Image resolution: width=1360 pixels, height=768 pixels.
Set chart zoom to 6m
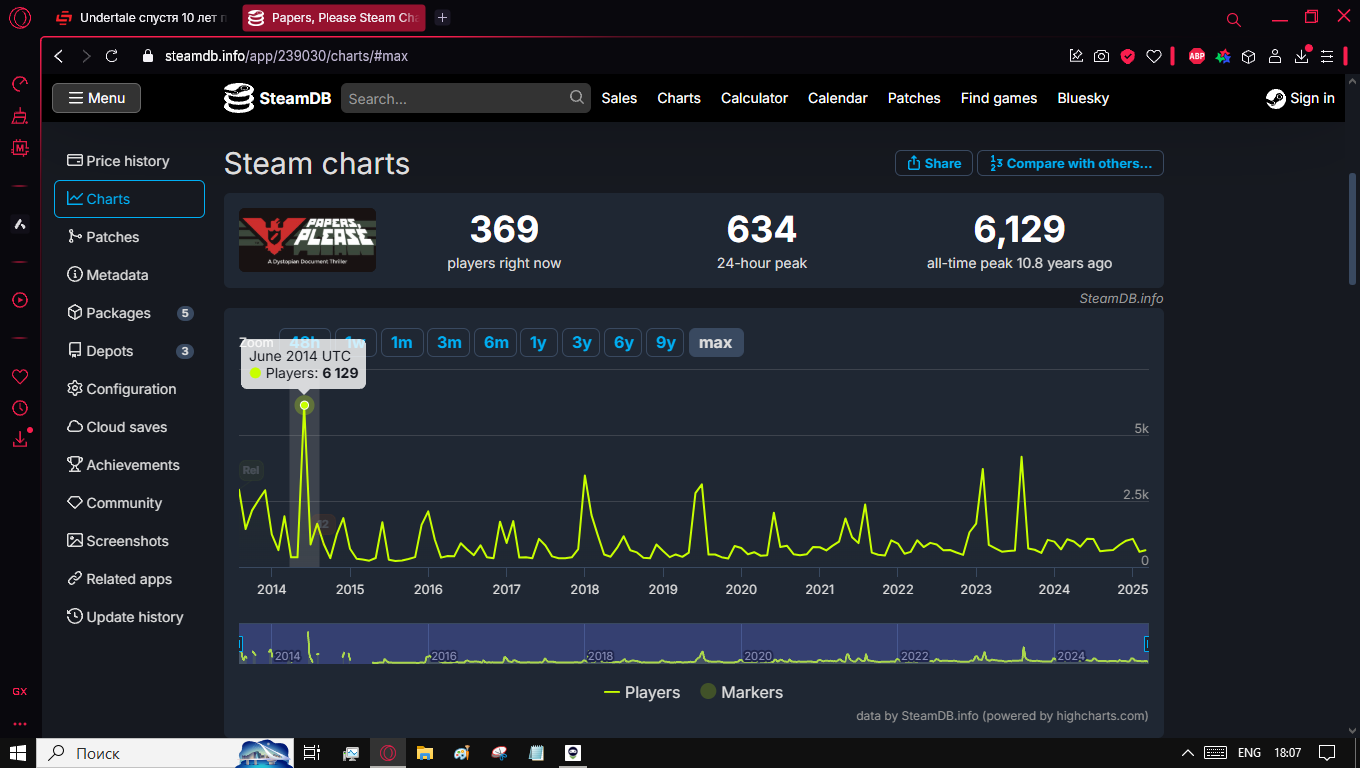click(x=496, y=343)
